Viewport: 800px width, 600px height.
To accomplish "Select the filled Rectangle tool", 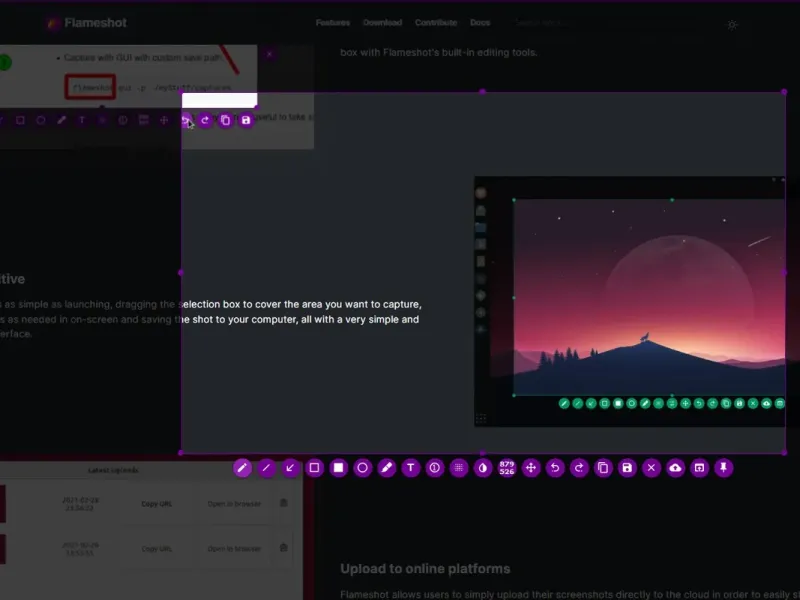I will (338, 468).
